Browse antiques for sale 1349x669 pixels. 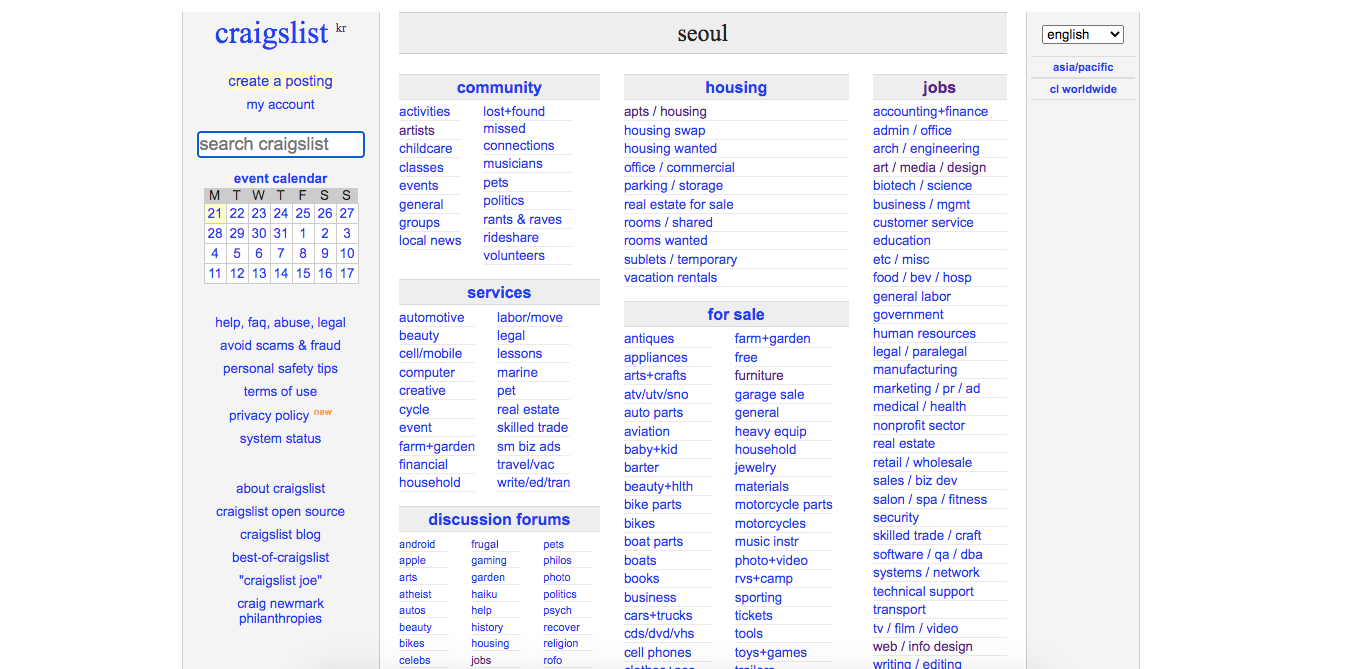coord(649,338)
